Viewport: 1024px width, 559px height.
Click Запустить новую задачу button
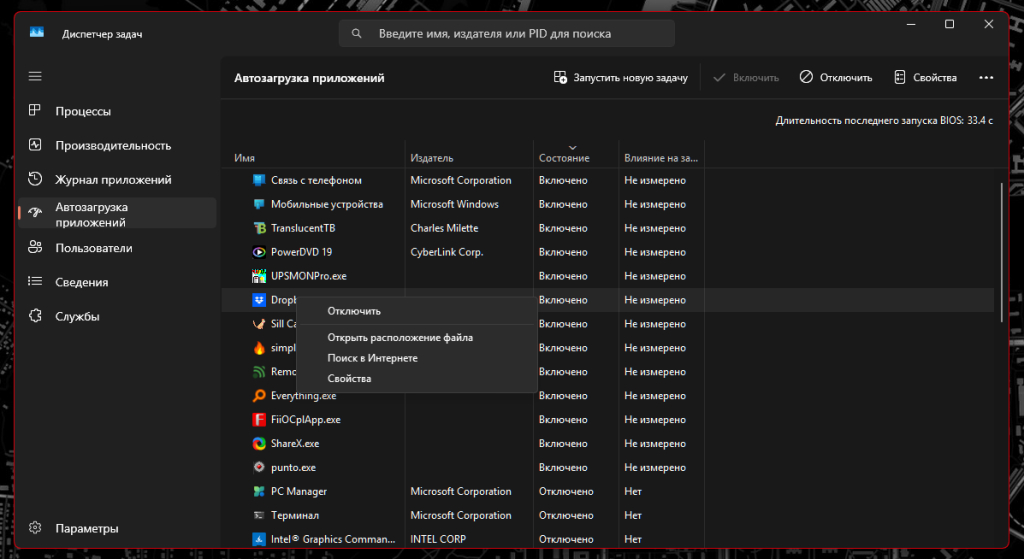tap(620, 77)
